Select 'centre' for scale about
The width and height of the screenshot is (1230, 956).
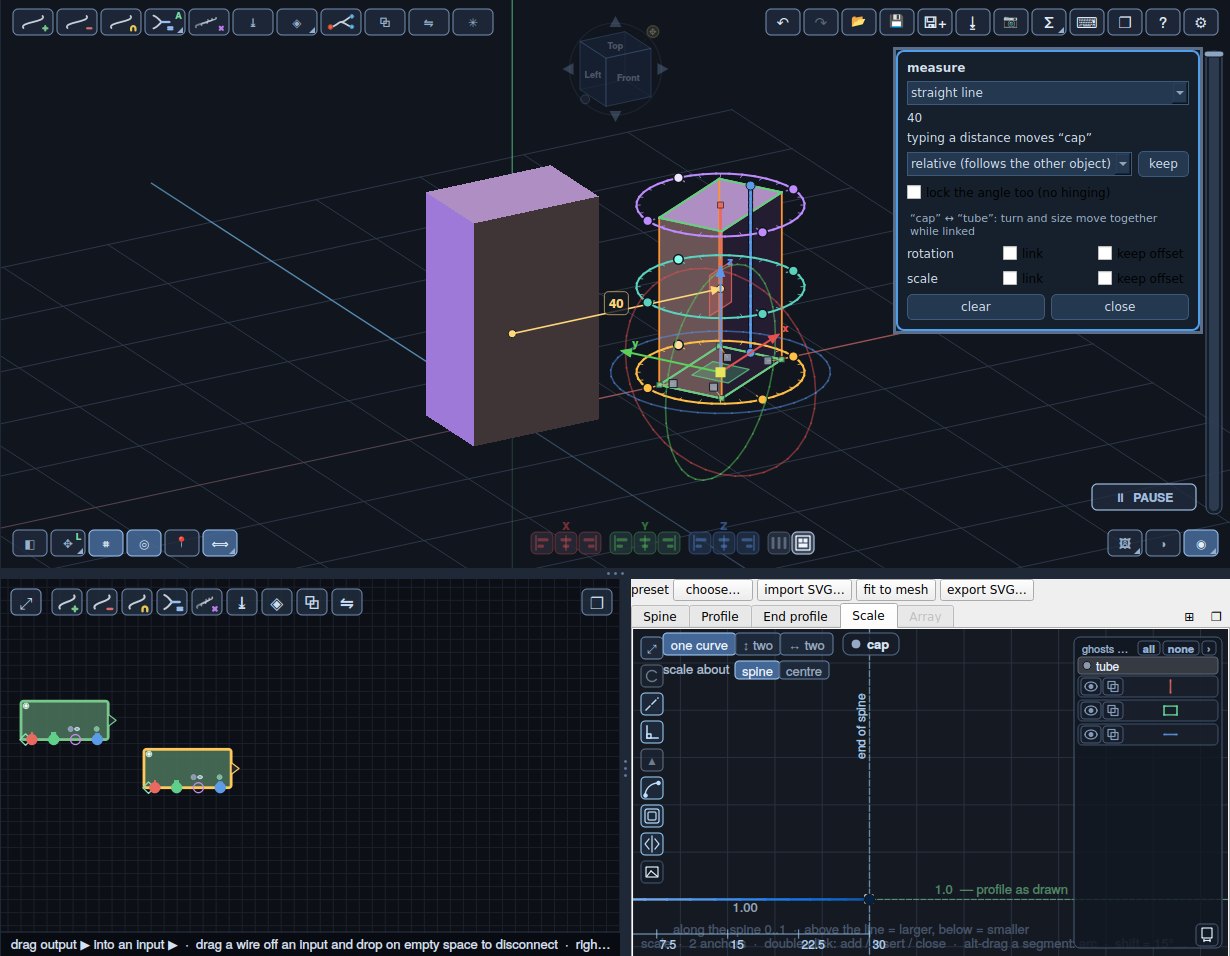804,671
